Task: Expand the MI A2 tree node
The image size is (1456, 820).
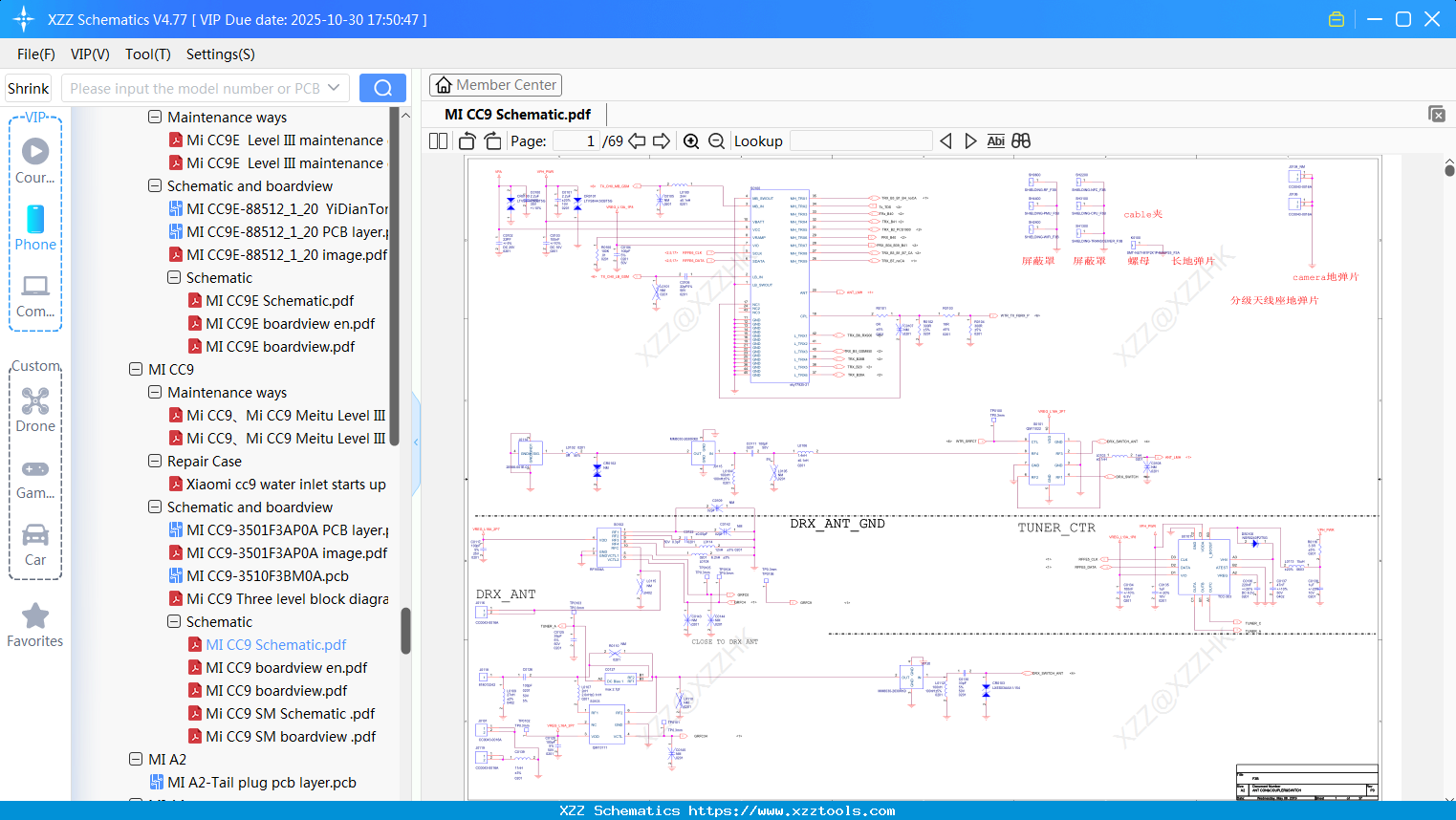Action: pyautogui.click(x=135, y=759)
